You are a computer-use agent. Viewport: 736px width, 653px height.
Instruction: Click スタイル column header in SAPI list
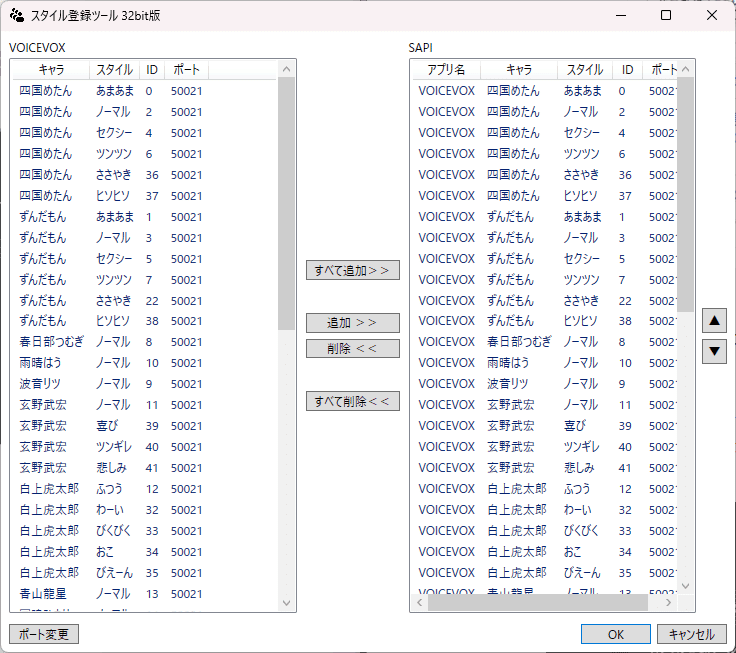(584, 70)
